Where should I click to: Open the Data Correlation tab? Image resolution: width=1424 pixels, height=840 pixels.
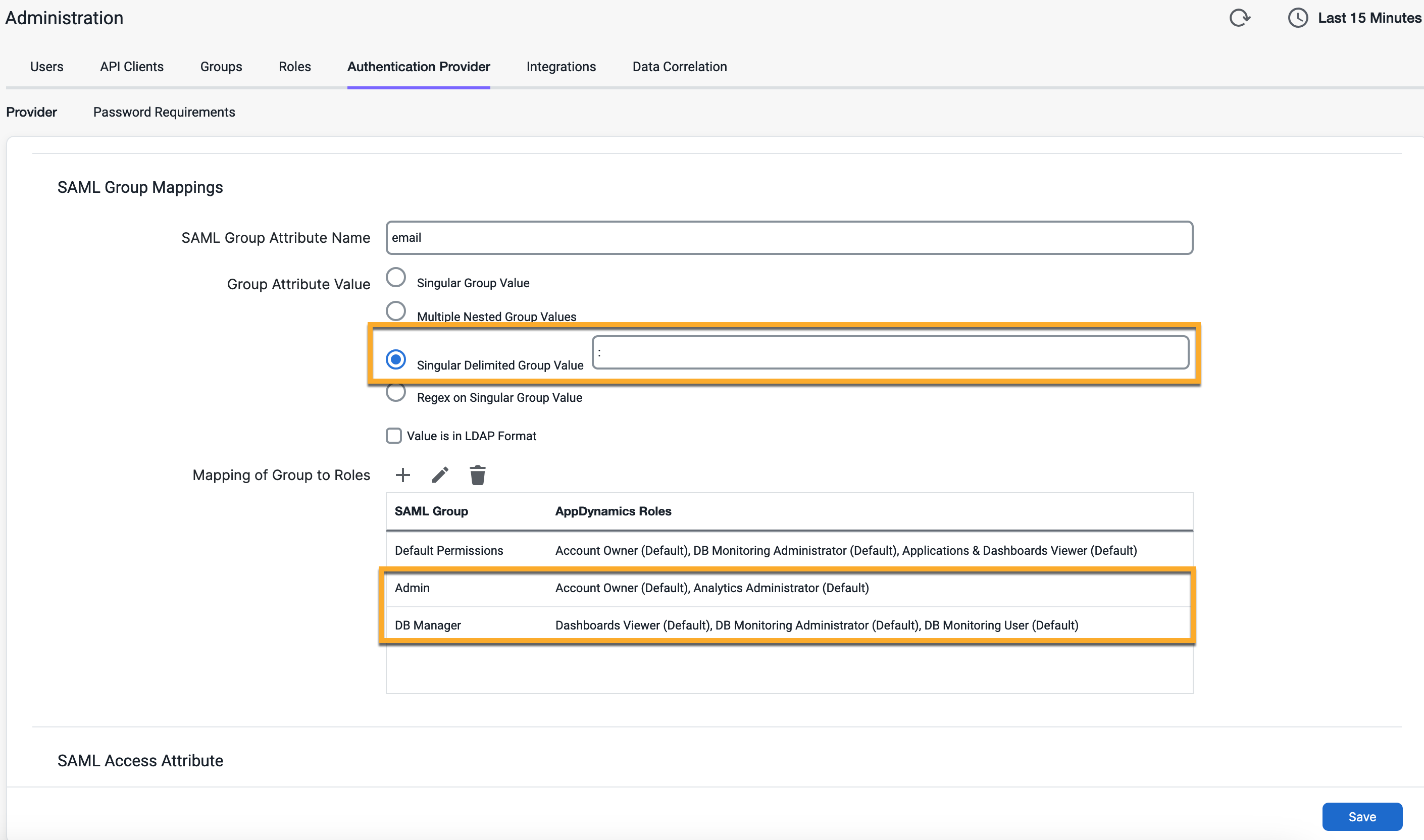(x=680, y=67)
